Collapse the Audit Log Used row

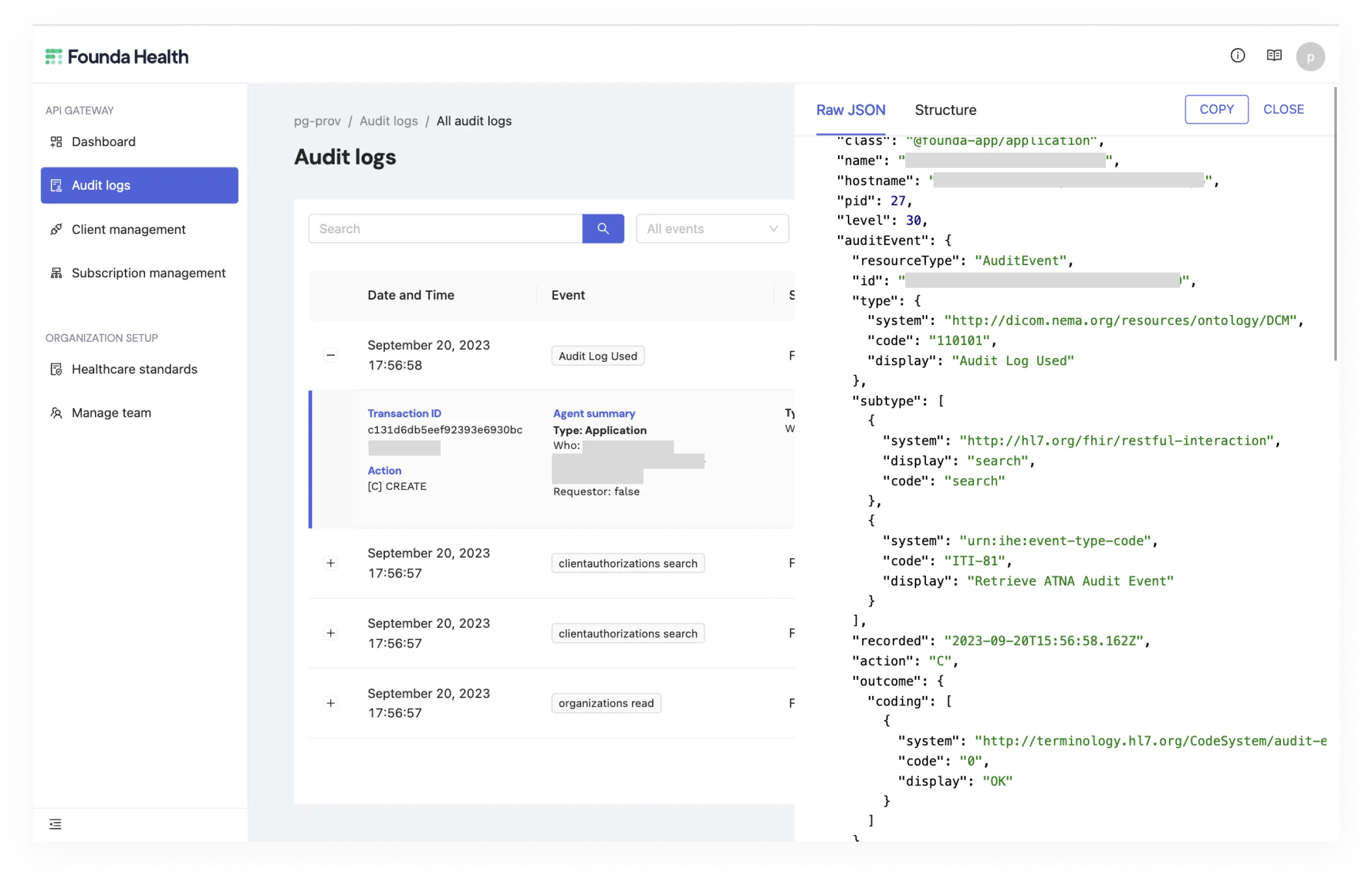tap(330, 355)
